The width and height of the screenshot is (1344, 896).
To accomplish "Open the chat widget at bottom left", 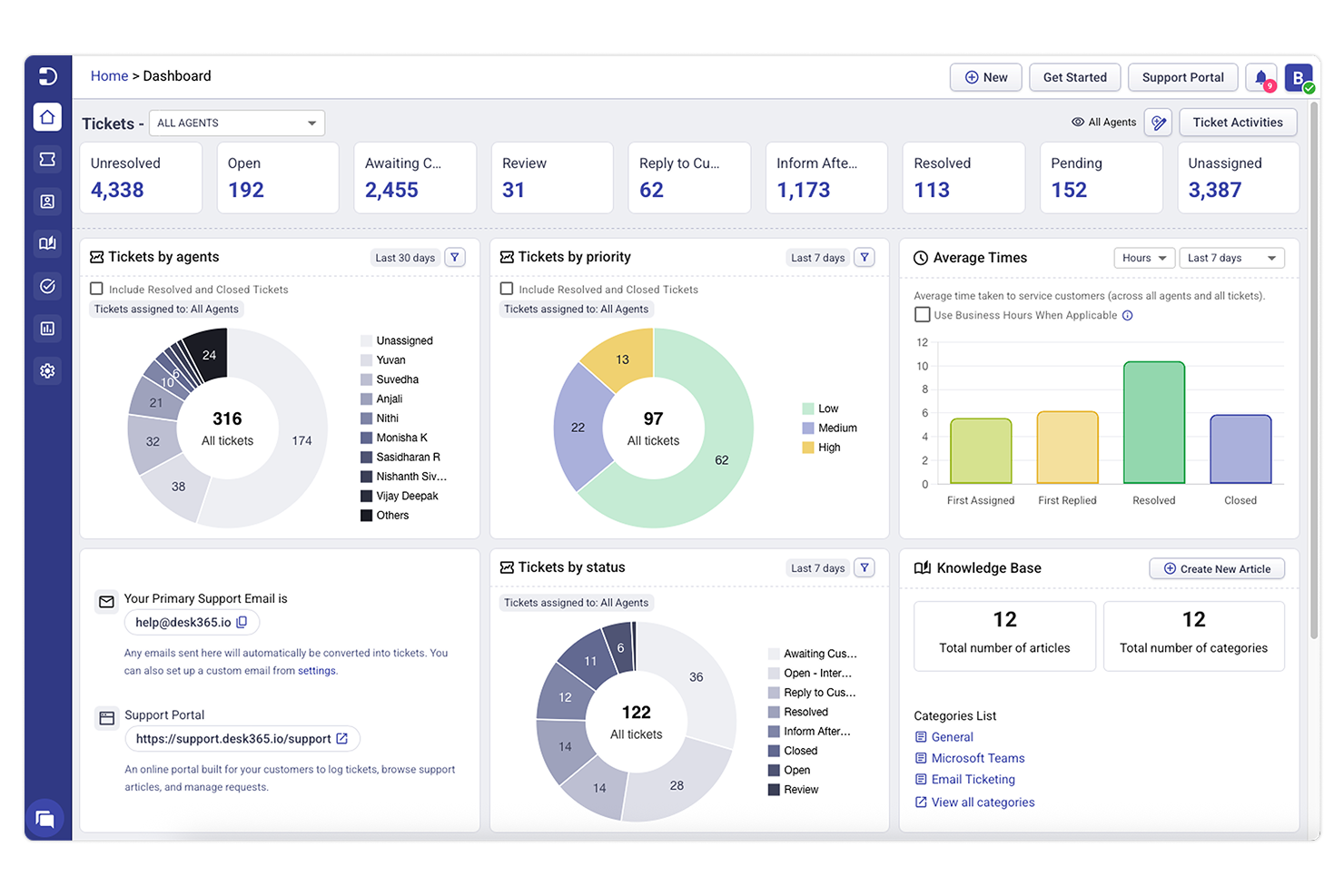I will click(x=45, y=819).
